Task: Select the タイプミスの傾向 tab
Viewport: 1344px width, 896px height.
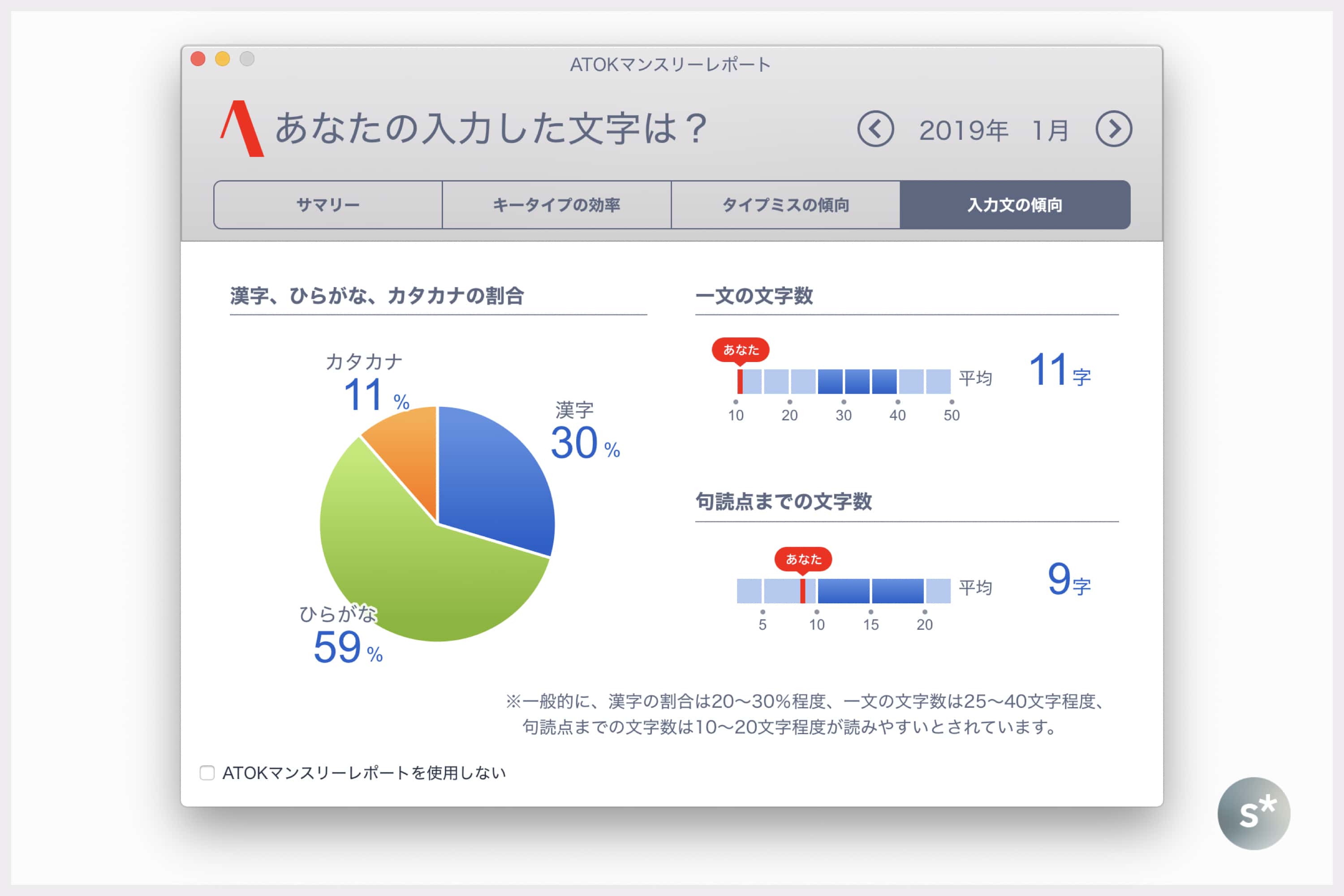Action: pyautogui.click(x=786, y=205)
